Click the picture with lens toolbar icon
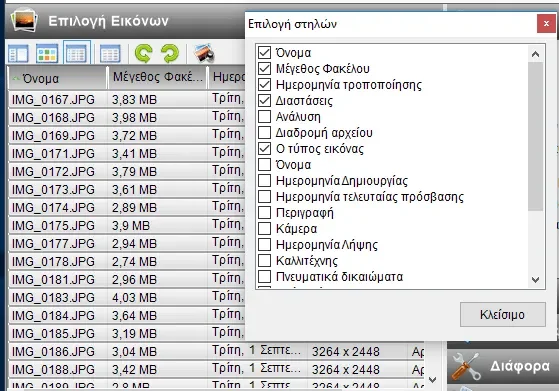The width and height of the screenshot is (559, 391). 204,53
